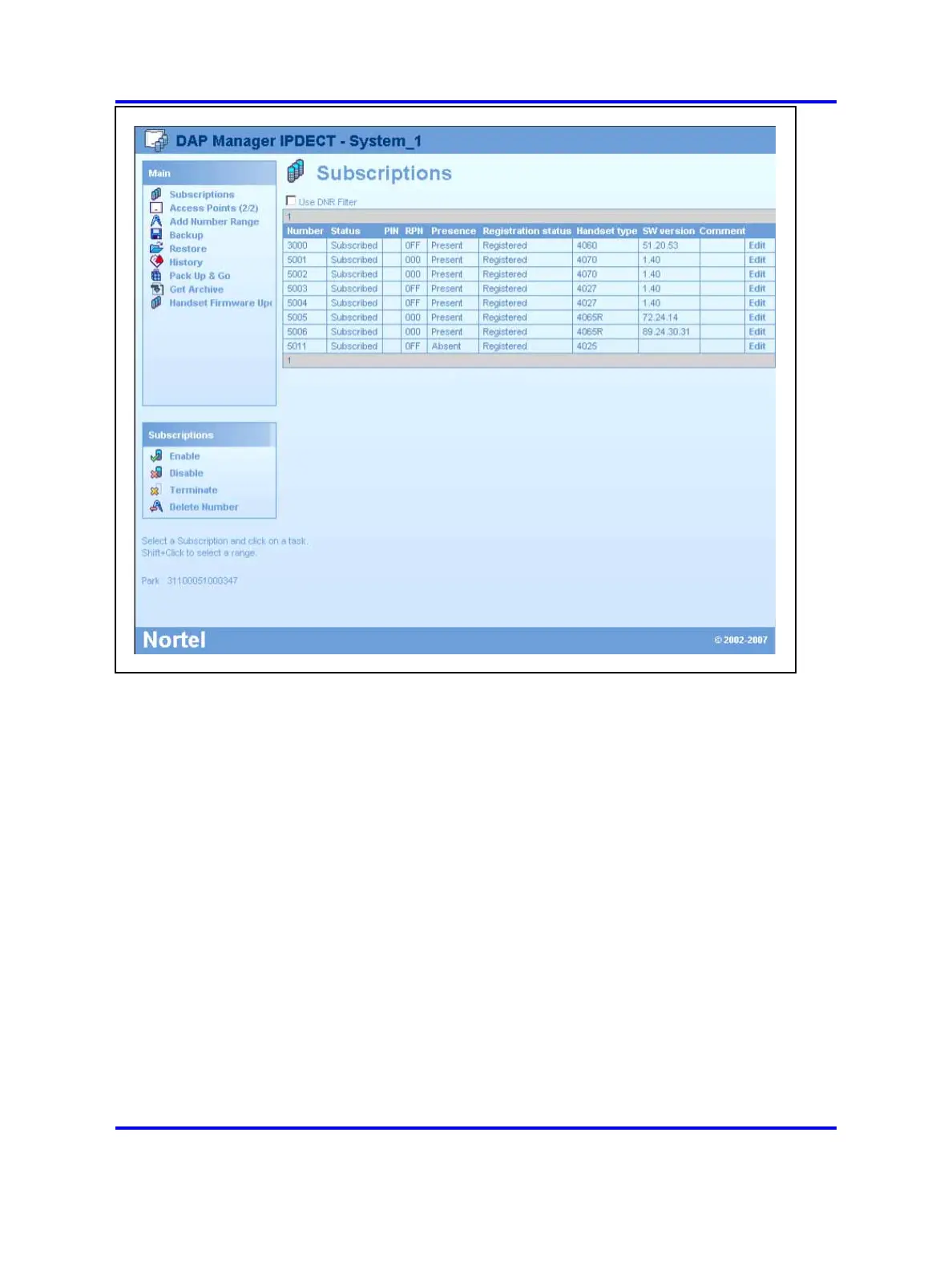Click the Disable task link
This screenshot has width=952, height=1270.
tap(186, 473)
